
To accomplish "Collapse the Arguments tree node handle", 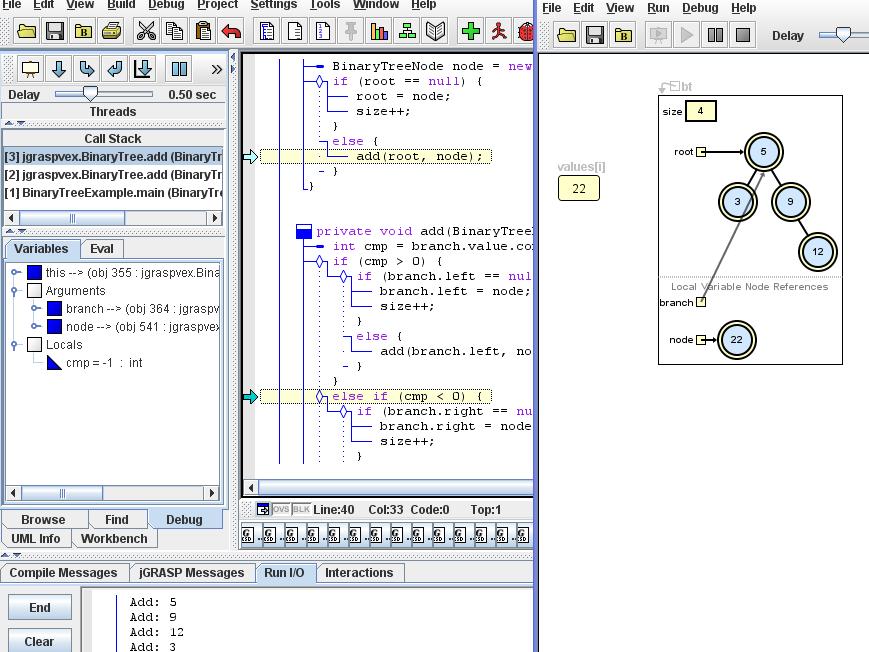I will [14, 291].
